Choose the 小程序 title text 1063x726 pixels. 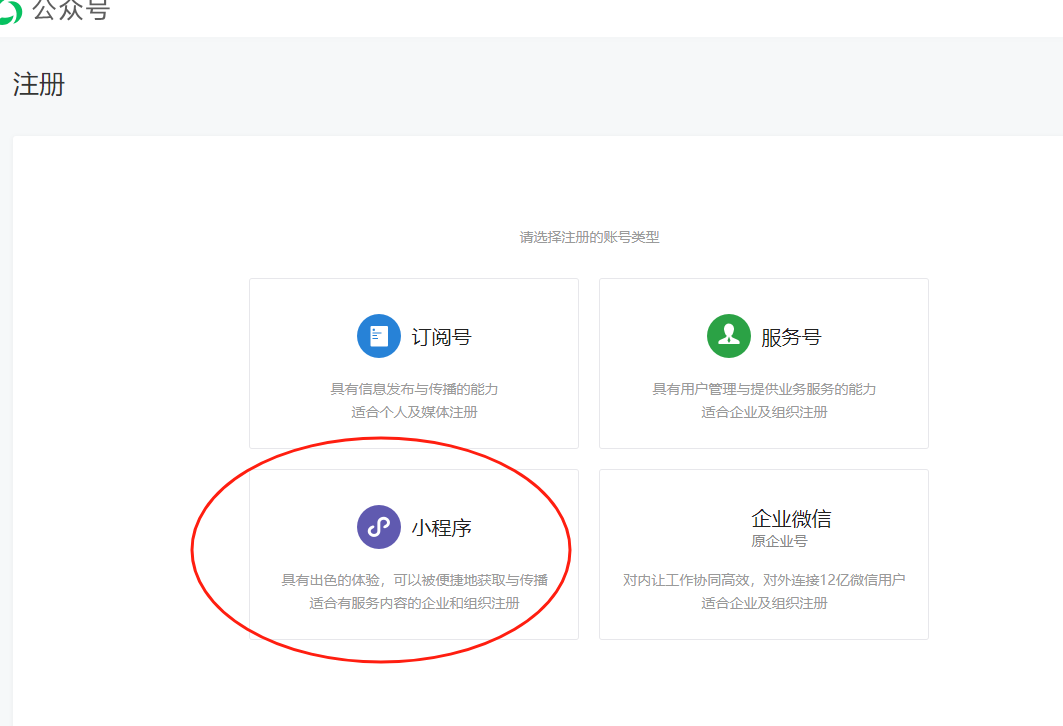441,528
